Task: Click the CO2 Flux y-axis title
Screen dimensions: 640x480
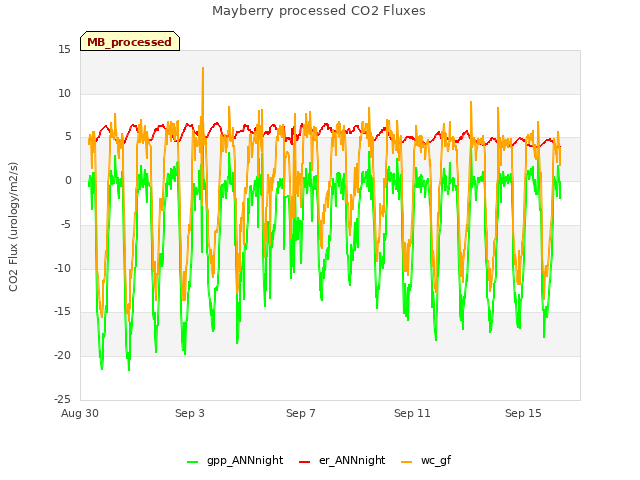Action: pos(13,227)
